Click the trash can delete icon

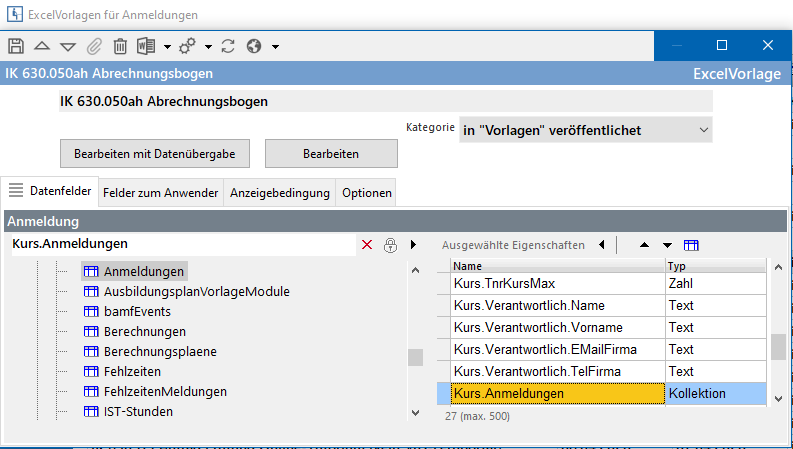[x=120, y=46]
